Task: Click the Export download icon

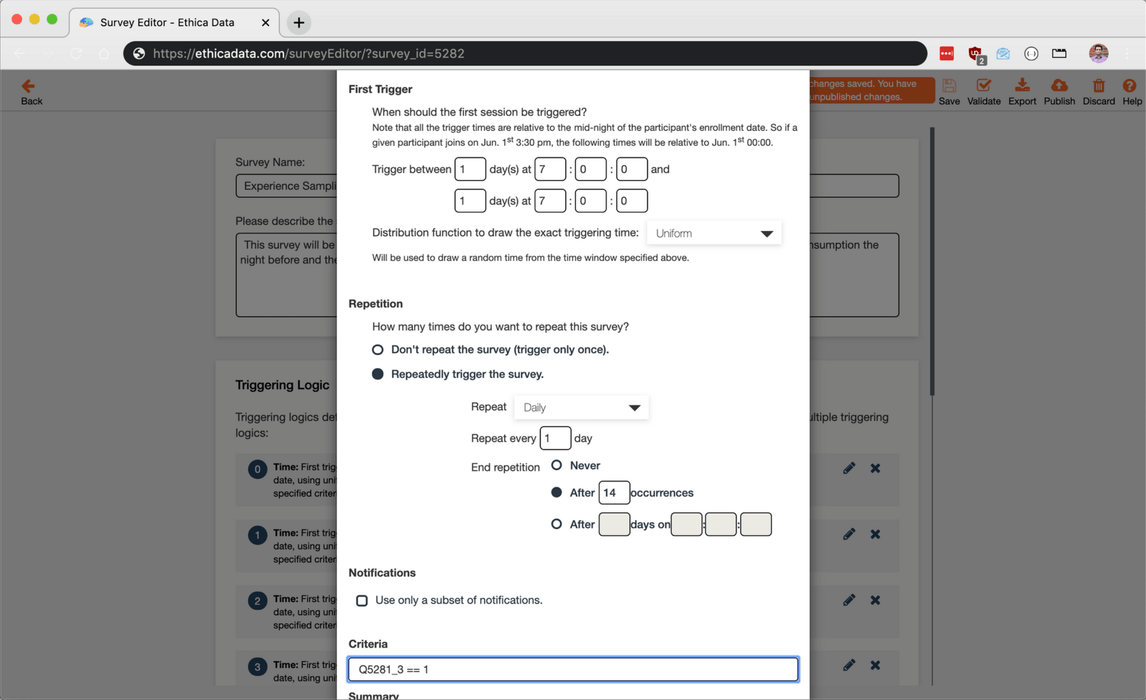Action: [1021, 86]
